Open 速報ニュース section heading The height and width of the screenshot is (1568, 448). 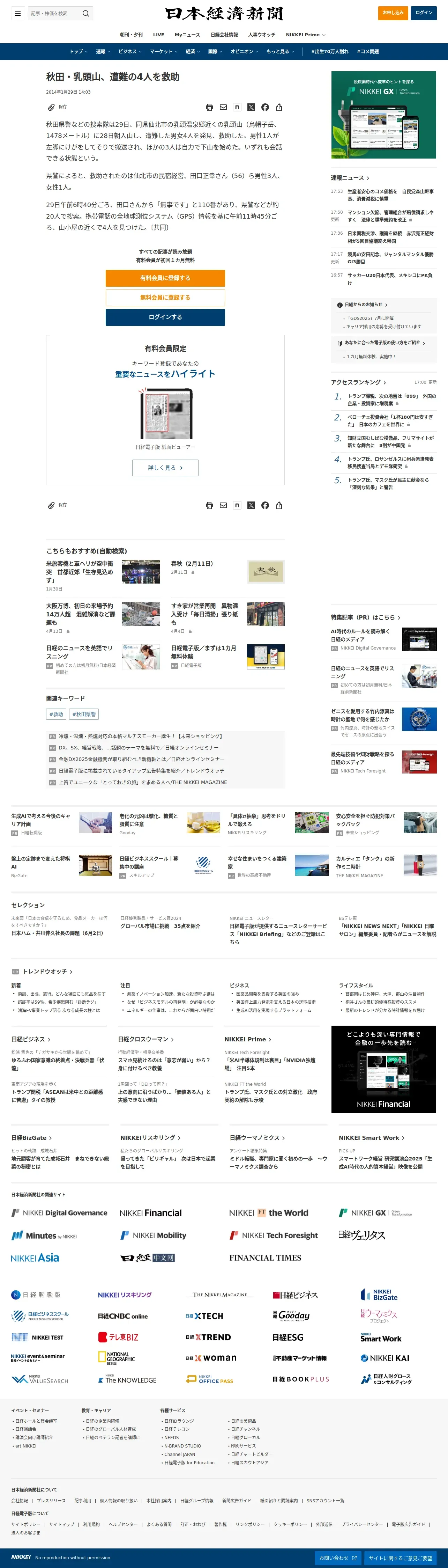pyautogui.click(x=350, y=178)
